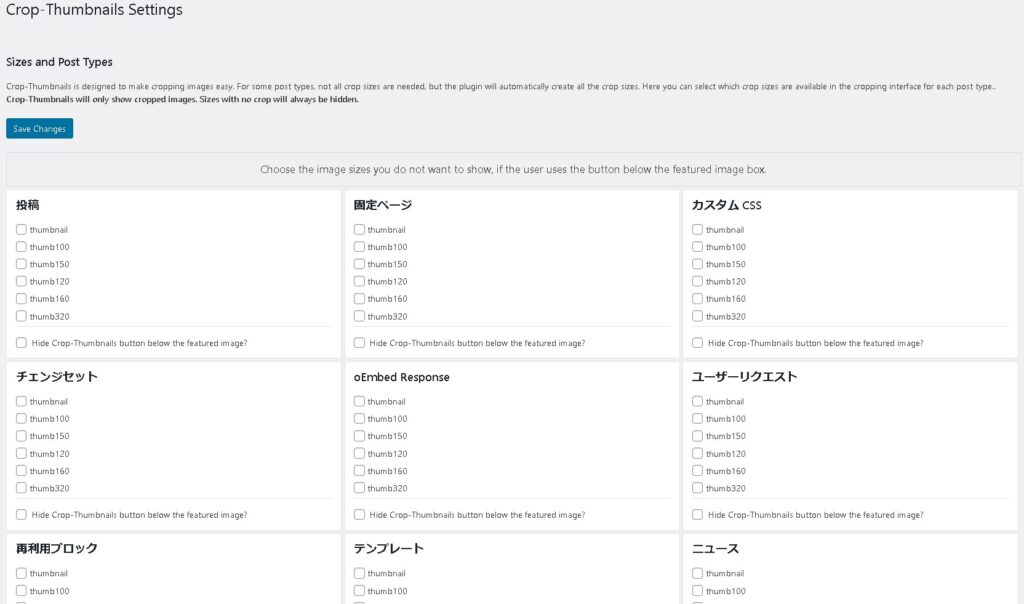Enable thumb150 checkbox in チェンジセット section
The width and height of the screenshot is (1024, 604).
click(x=21, y=436)
